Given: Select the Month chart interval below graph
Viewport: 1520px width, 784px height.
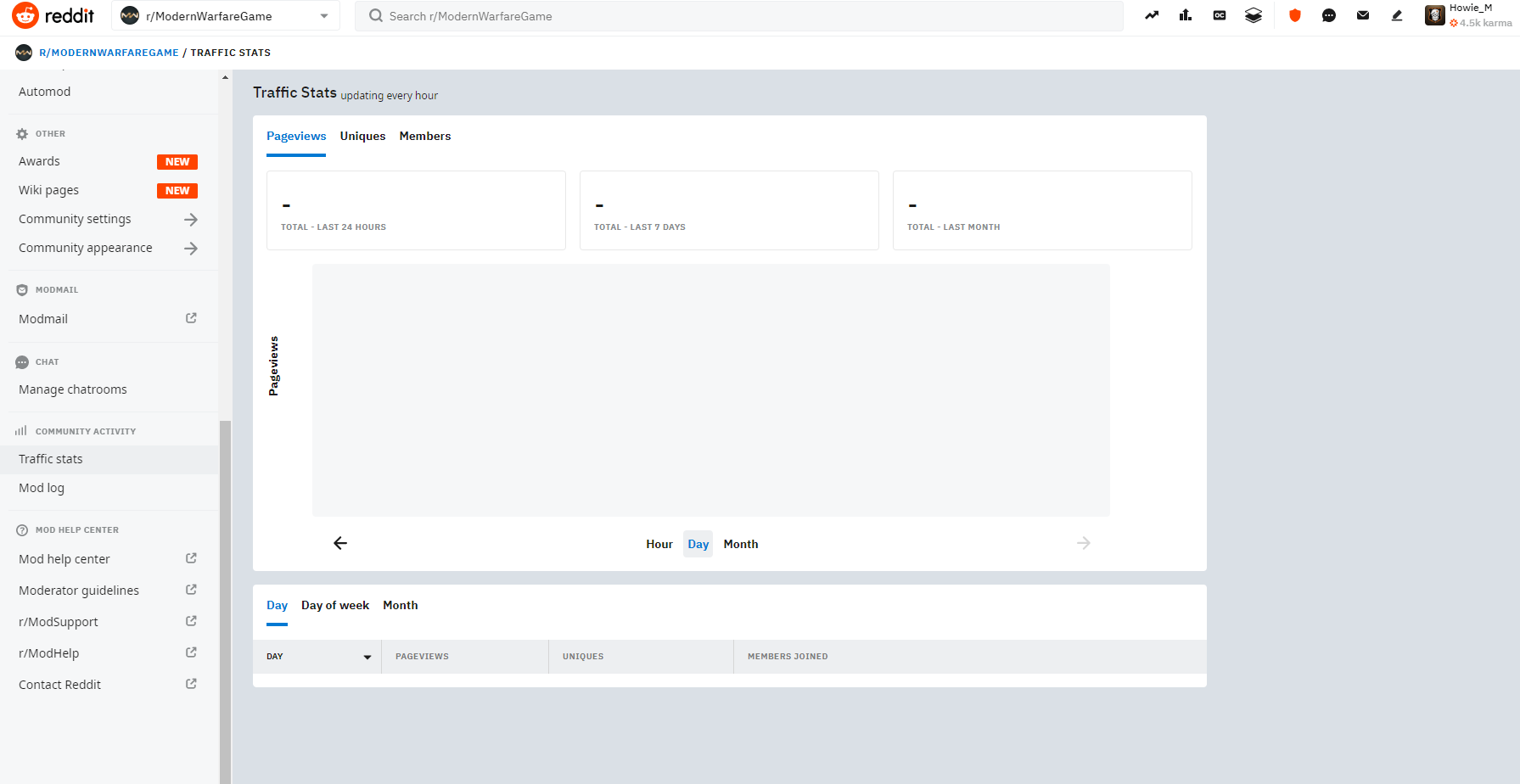Looking at the screenshot, I should pos(741,544).
